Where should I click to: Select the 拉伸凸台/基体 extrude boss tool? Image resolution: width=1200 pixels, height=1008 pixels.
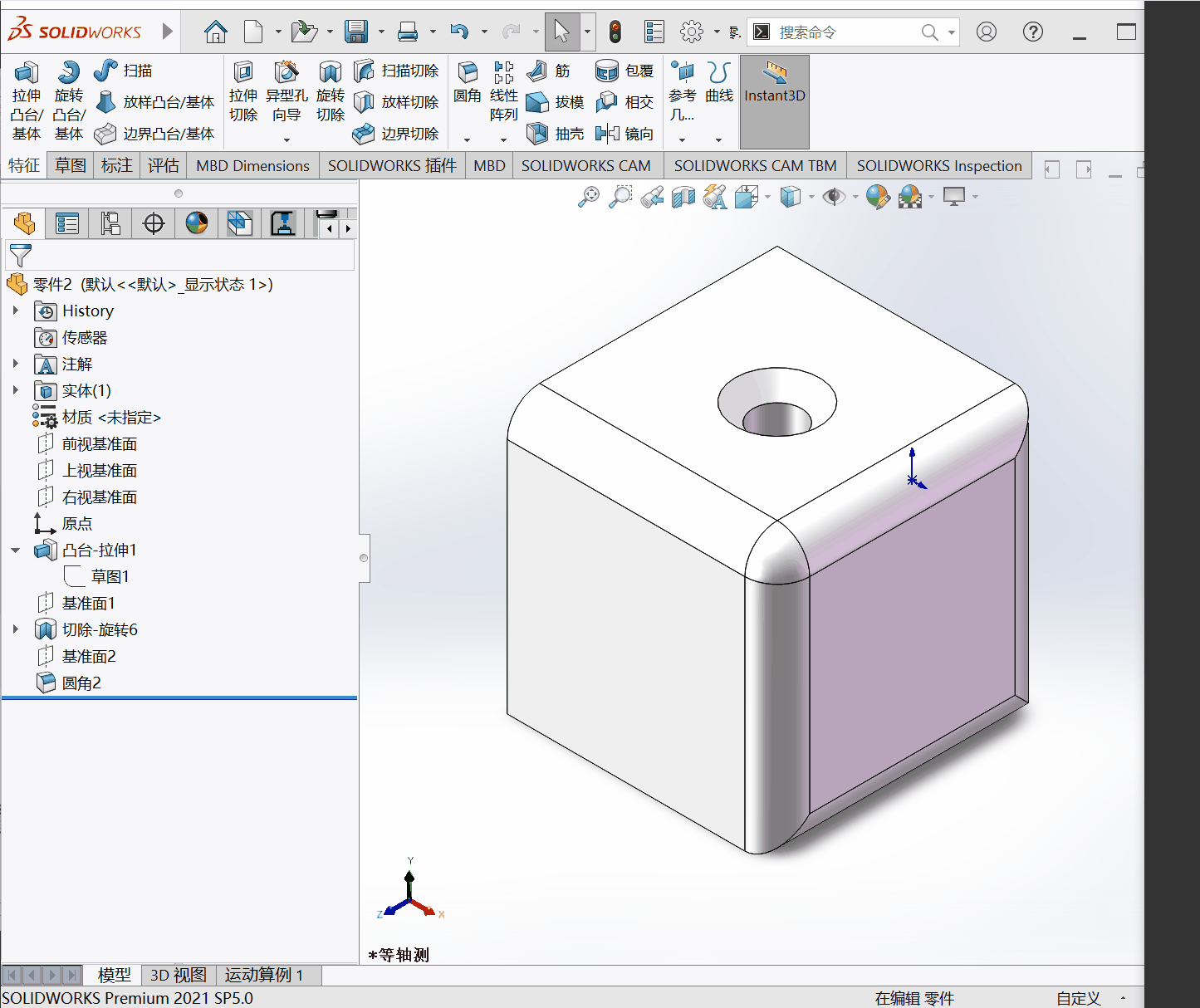pos(27,101)
